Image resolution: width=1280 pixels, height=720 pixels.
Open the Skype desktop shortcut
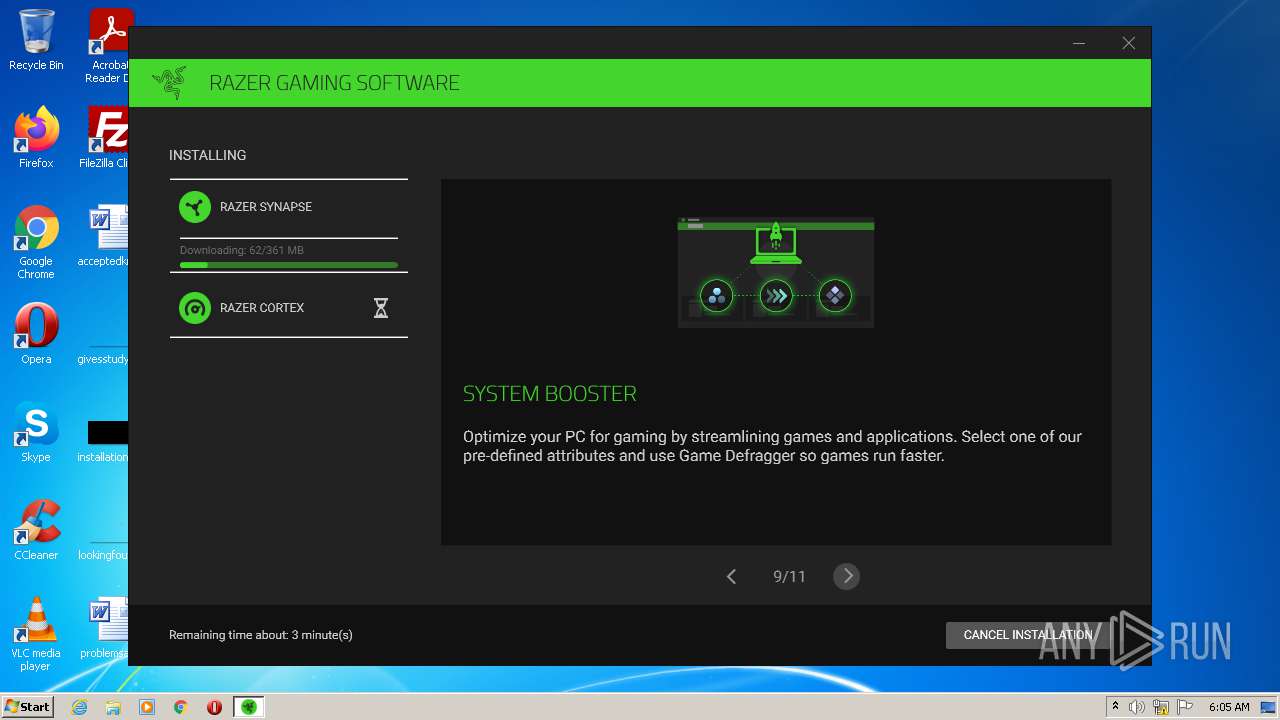[x=36, y=432]
